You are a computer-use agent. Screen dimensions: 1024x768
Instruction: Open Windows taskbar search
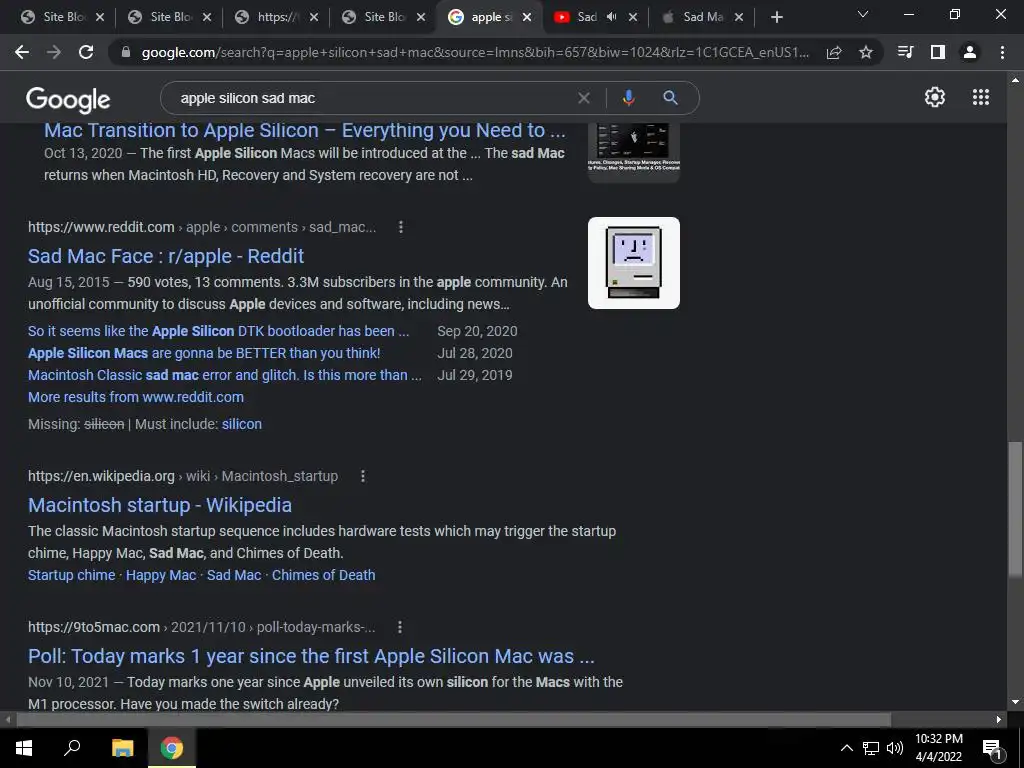72,748
